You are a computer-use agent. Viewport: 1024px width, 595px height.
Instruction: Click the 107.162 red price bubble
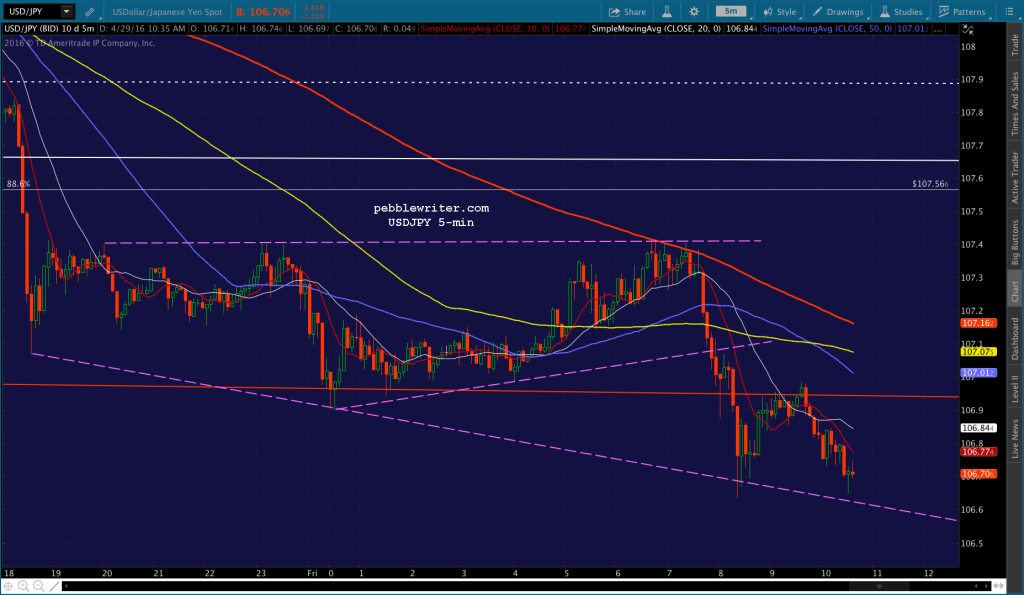tap(978, 323)
